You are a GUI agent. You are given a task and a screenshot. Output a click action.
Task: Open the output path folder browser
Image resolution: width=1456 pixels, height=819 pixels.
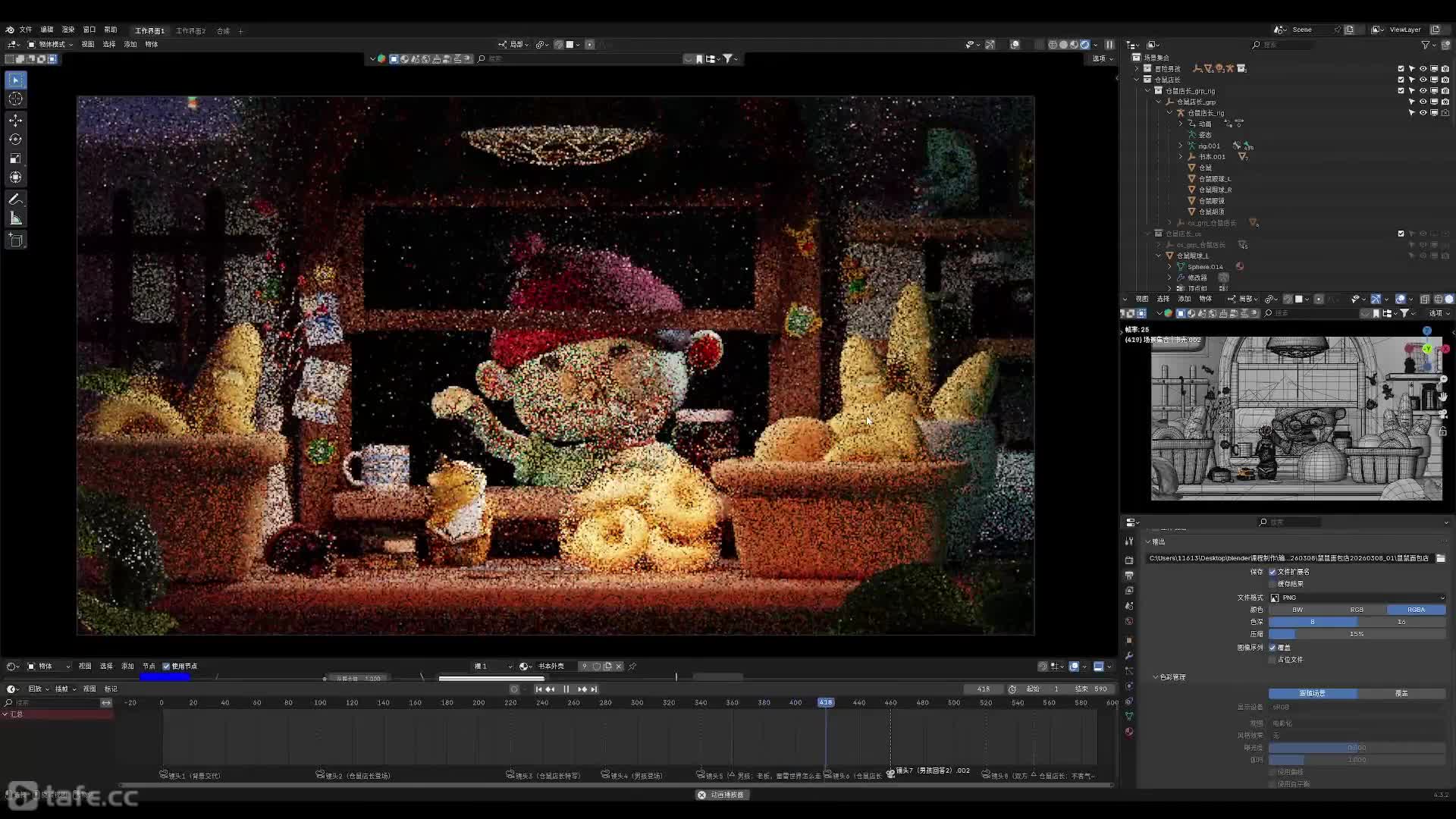tap(1440, 558)
